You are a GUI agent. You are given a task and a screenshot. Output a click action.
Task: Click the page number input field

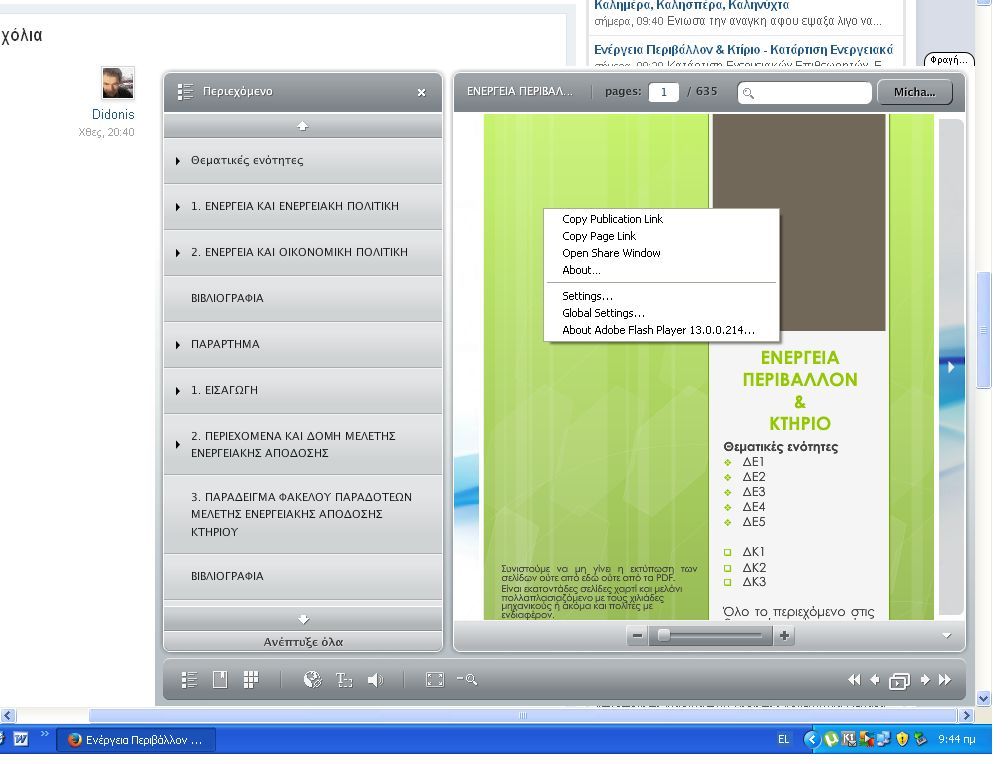pyautogui.click(x=663, y=92)
